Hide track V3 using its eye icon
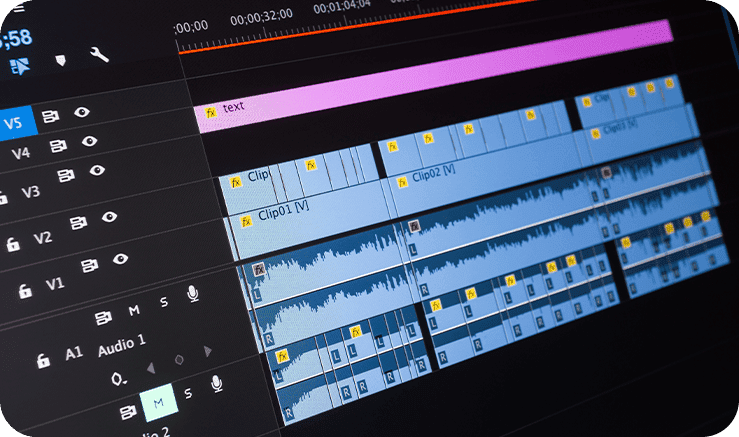Viewport: 739px width, 437px height. pos(97,170)
